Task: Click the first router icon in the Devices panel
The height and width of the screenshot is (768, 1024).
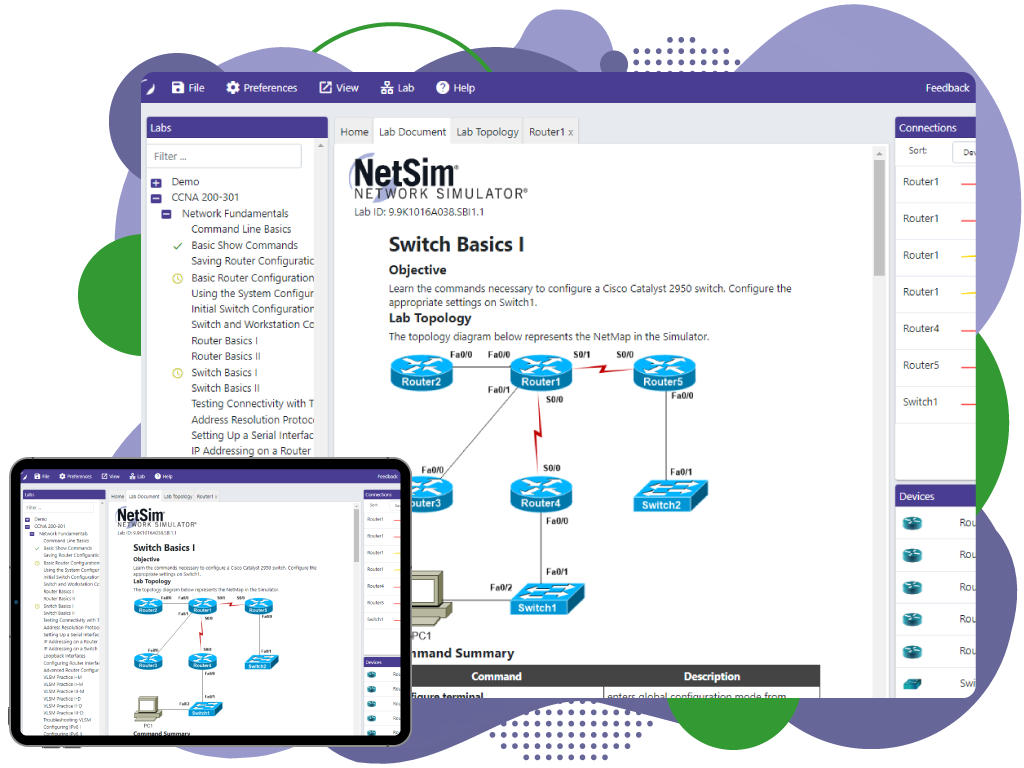Action: [x=913, y=523]
